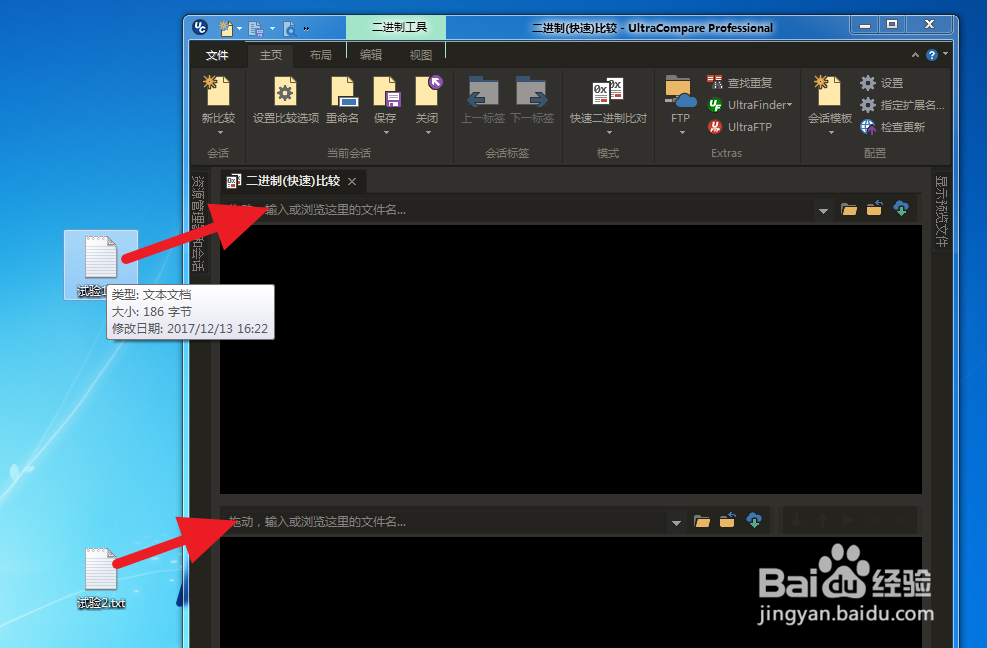Switch to the 视图 ribbon tab
The image size is (987, 648).
[x=420, y=55]
